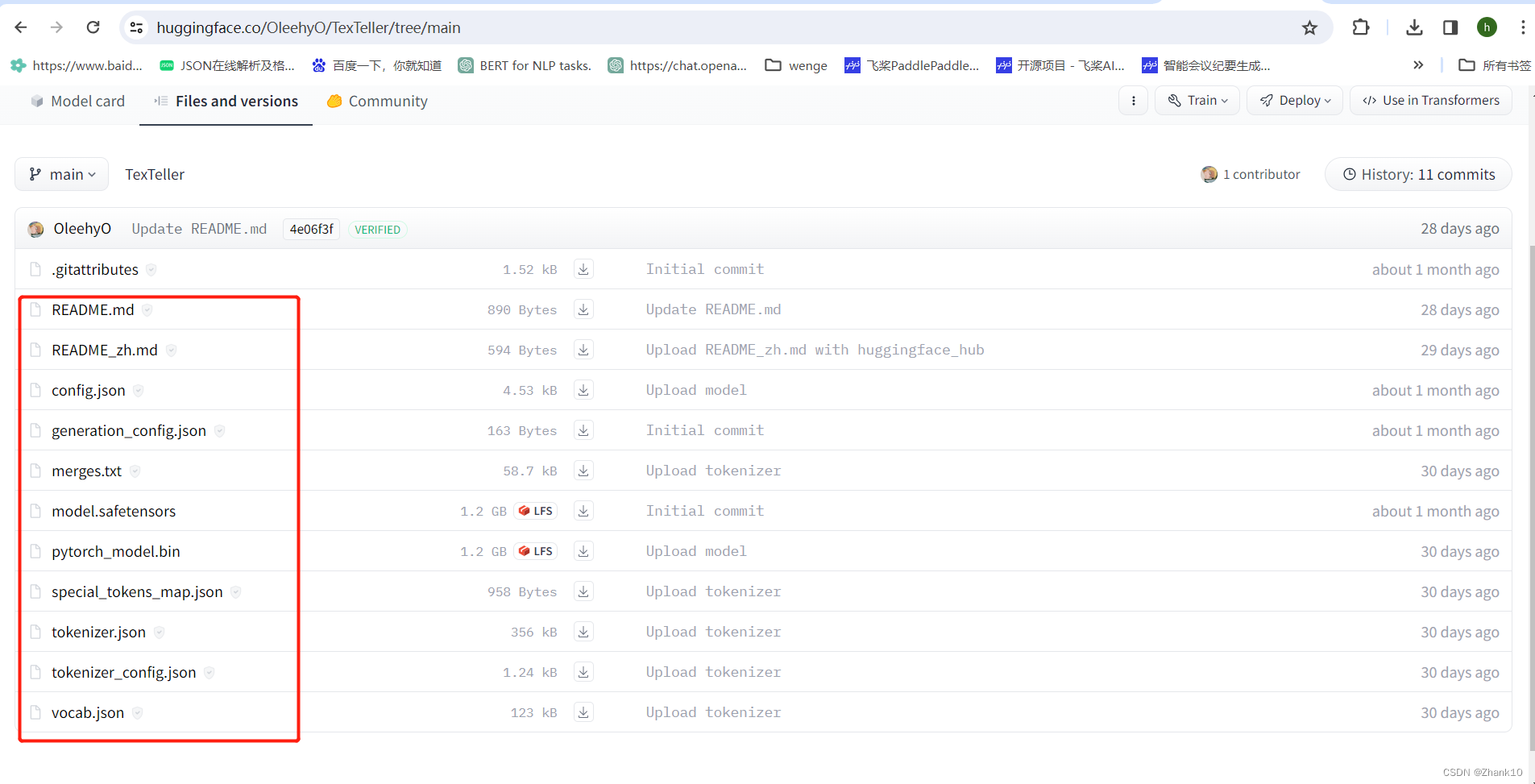Go back with browser back arrow

click(x=21, y=27)
